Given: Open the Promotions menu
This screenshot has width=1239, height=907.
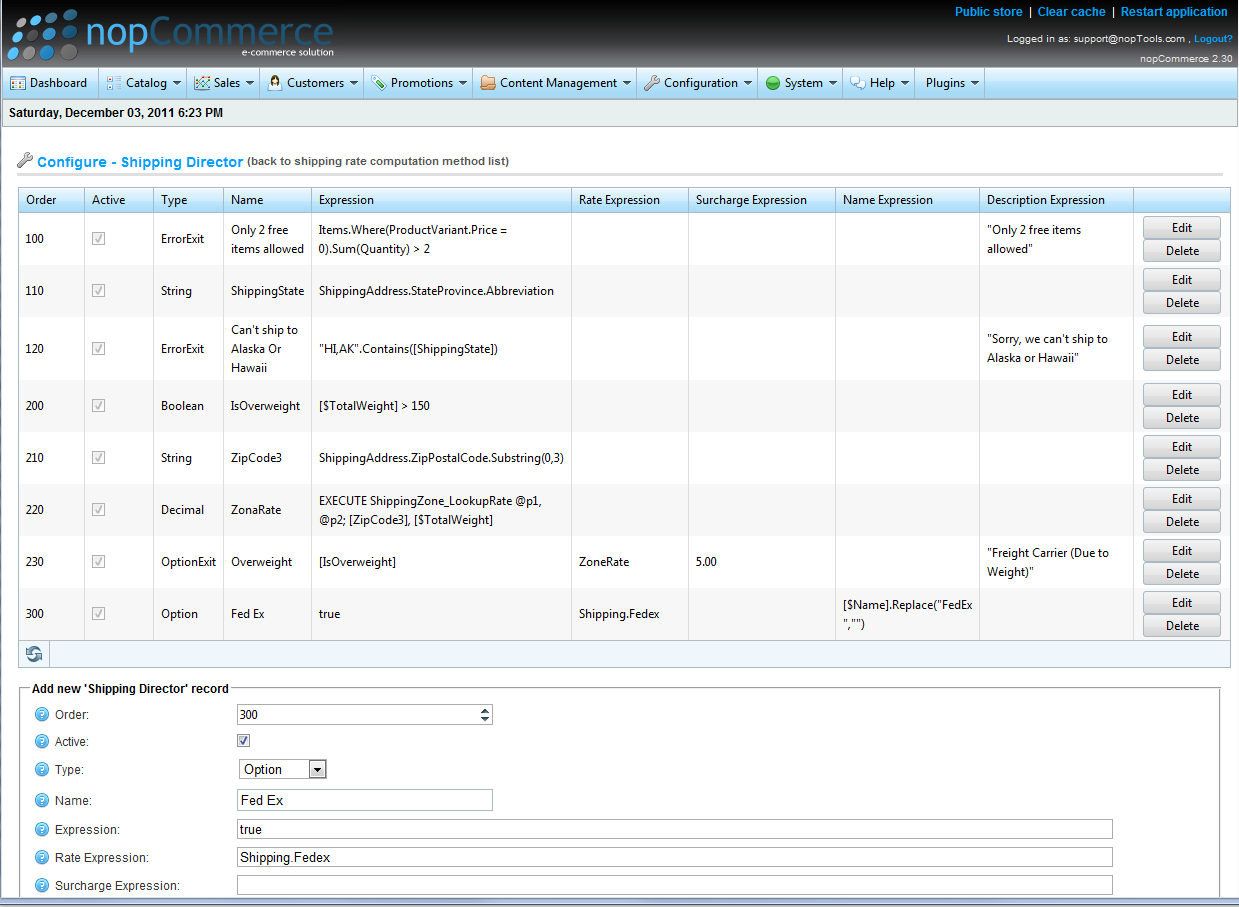Looking at the screenshot, I should (421, 83).
